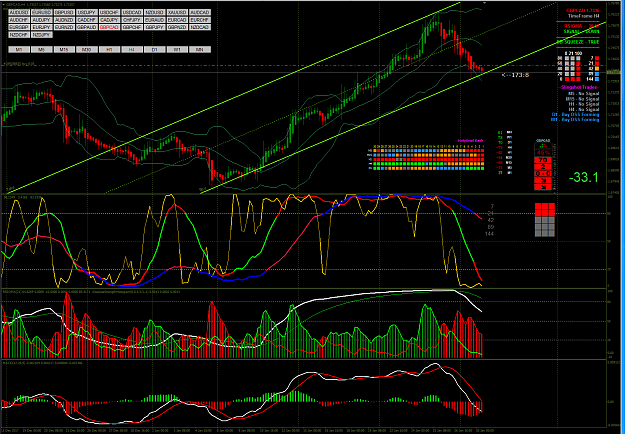Open EURJPY pair button
Viewport: 625px width, 434px height.
pos(42,27)
